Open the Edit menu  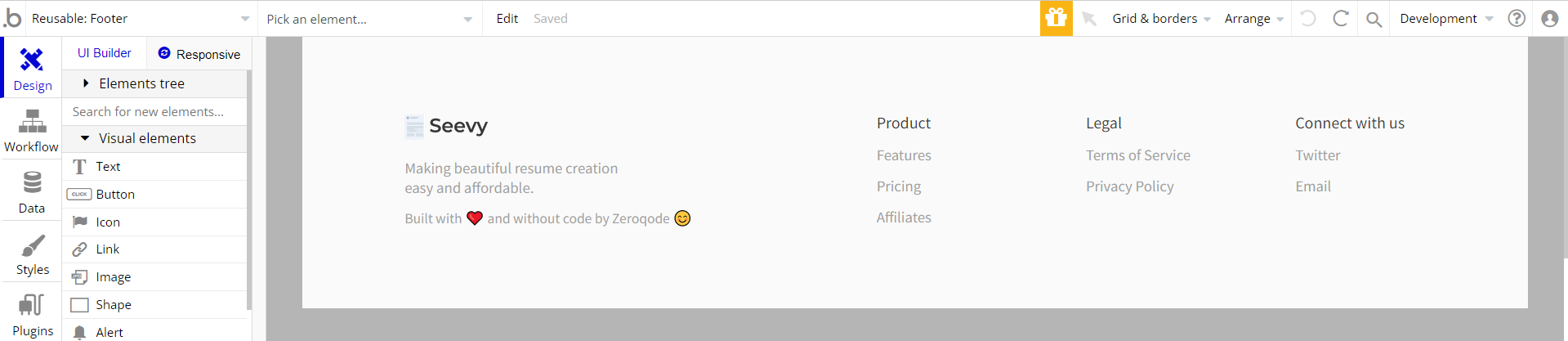click(507, 18)
